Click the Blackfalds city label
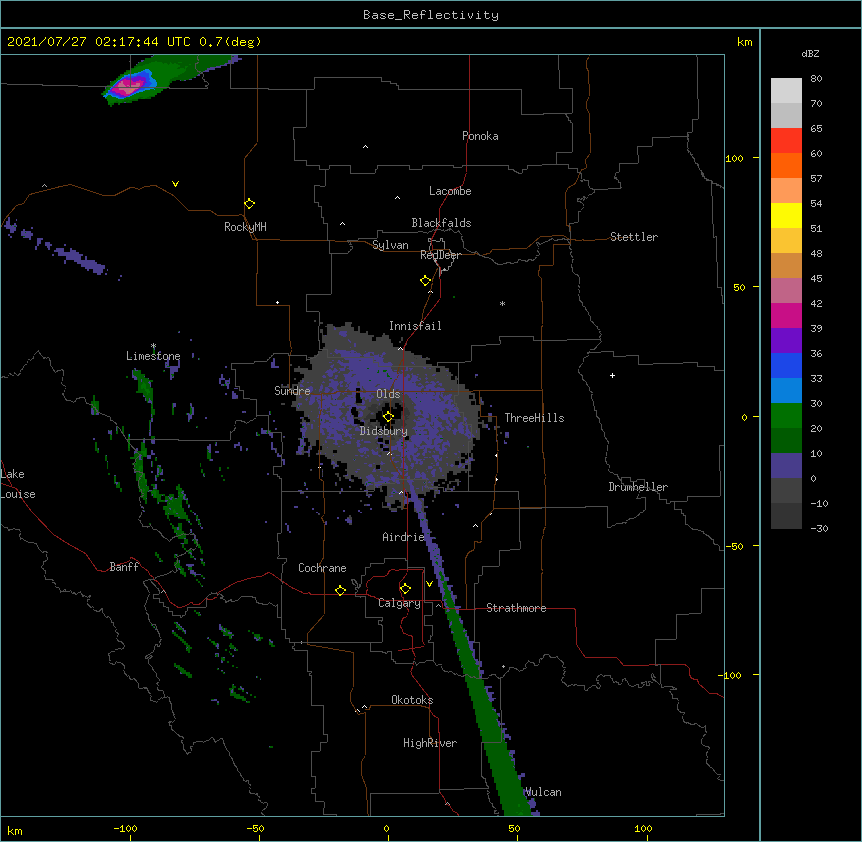Image resolution: width=862 pixels, height=842 pixels. 441,223
